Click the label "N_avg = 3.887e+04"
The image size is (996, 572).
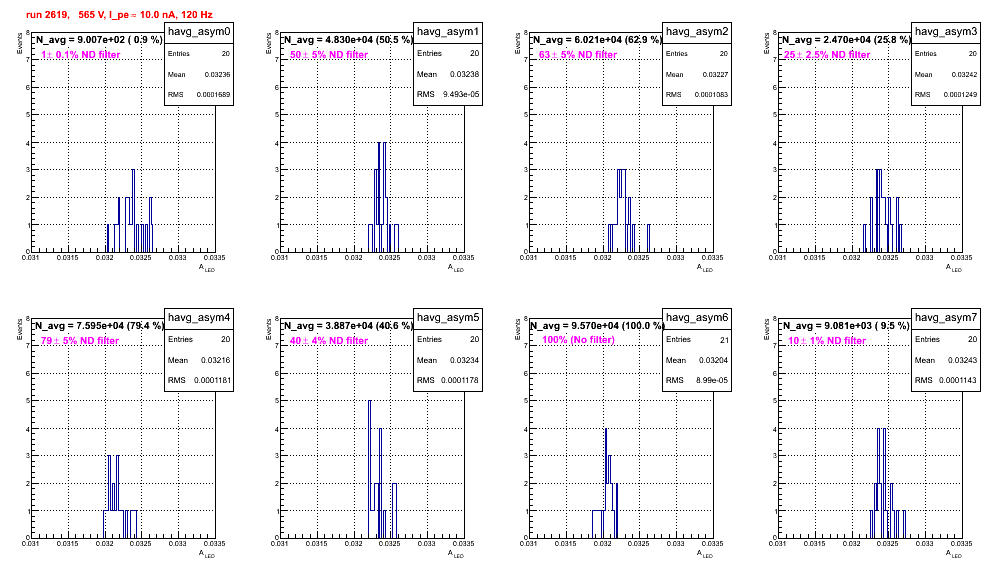click(x=328, y=326)
